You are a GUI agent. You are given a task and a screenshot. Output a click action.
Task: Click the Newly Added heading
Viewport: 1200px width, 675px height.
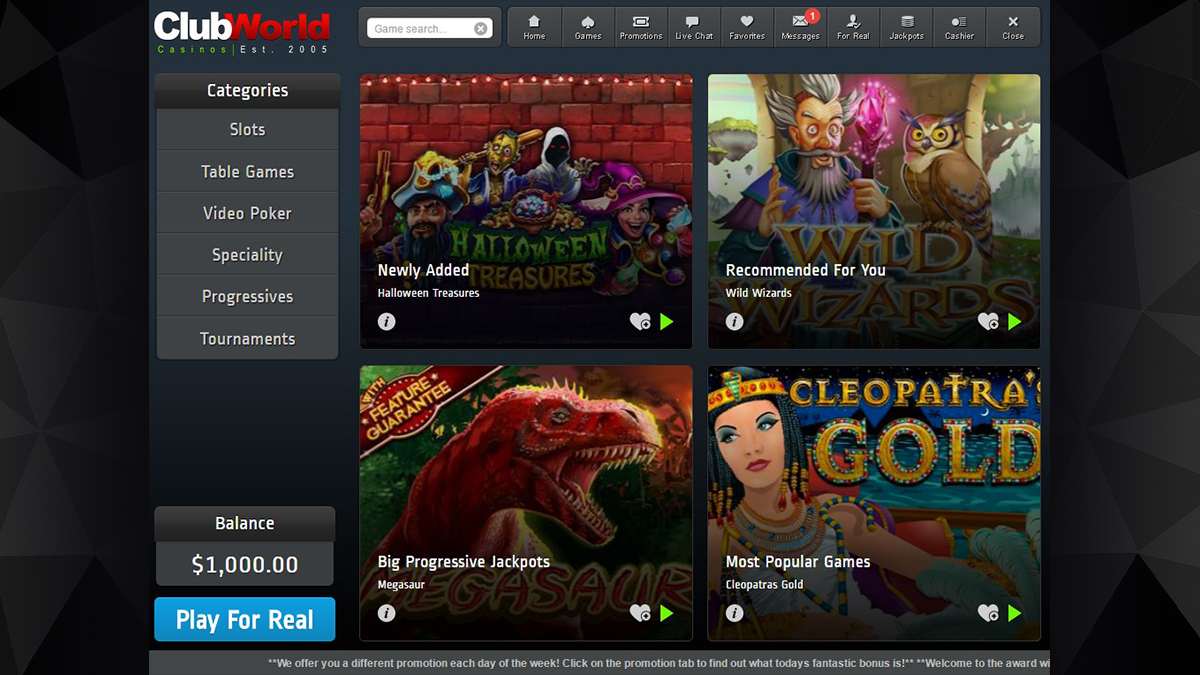pyautogui.click(x=423, y=270)
